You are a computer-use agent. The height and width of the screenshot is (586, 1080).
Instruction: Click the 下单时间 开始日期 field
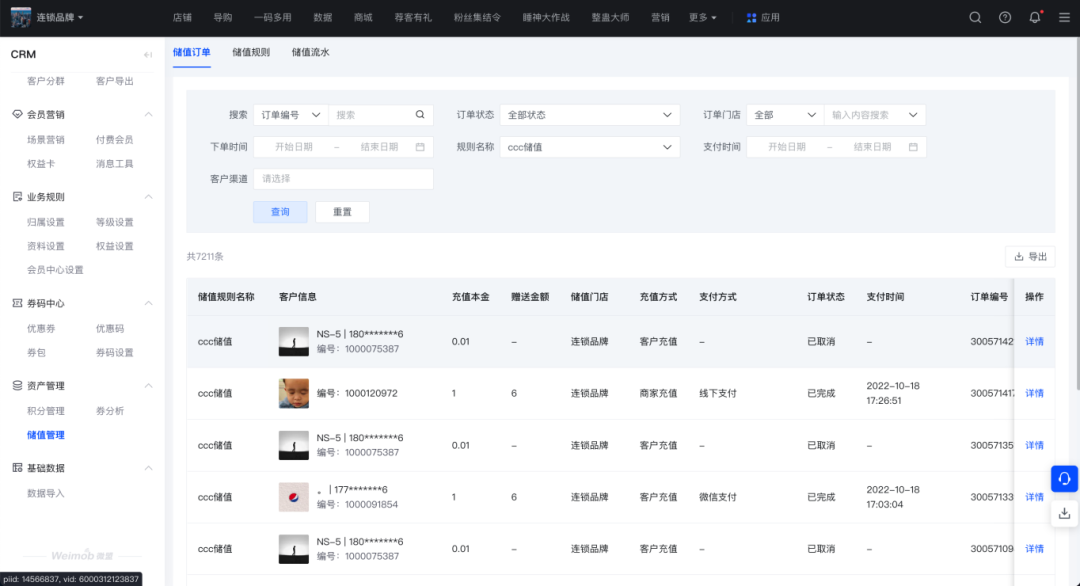pyautogui.click(x=294, y=147)
